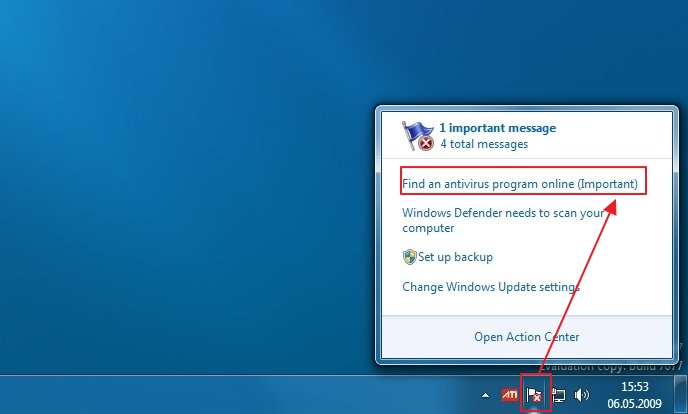The width and height of the screenshot is (688, 414).
Task: Open the volume speaker tray icon
Action: [581, 395]
